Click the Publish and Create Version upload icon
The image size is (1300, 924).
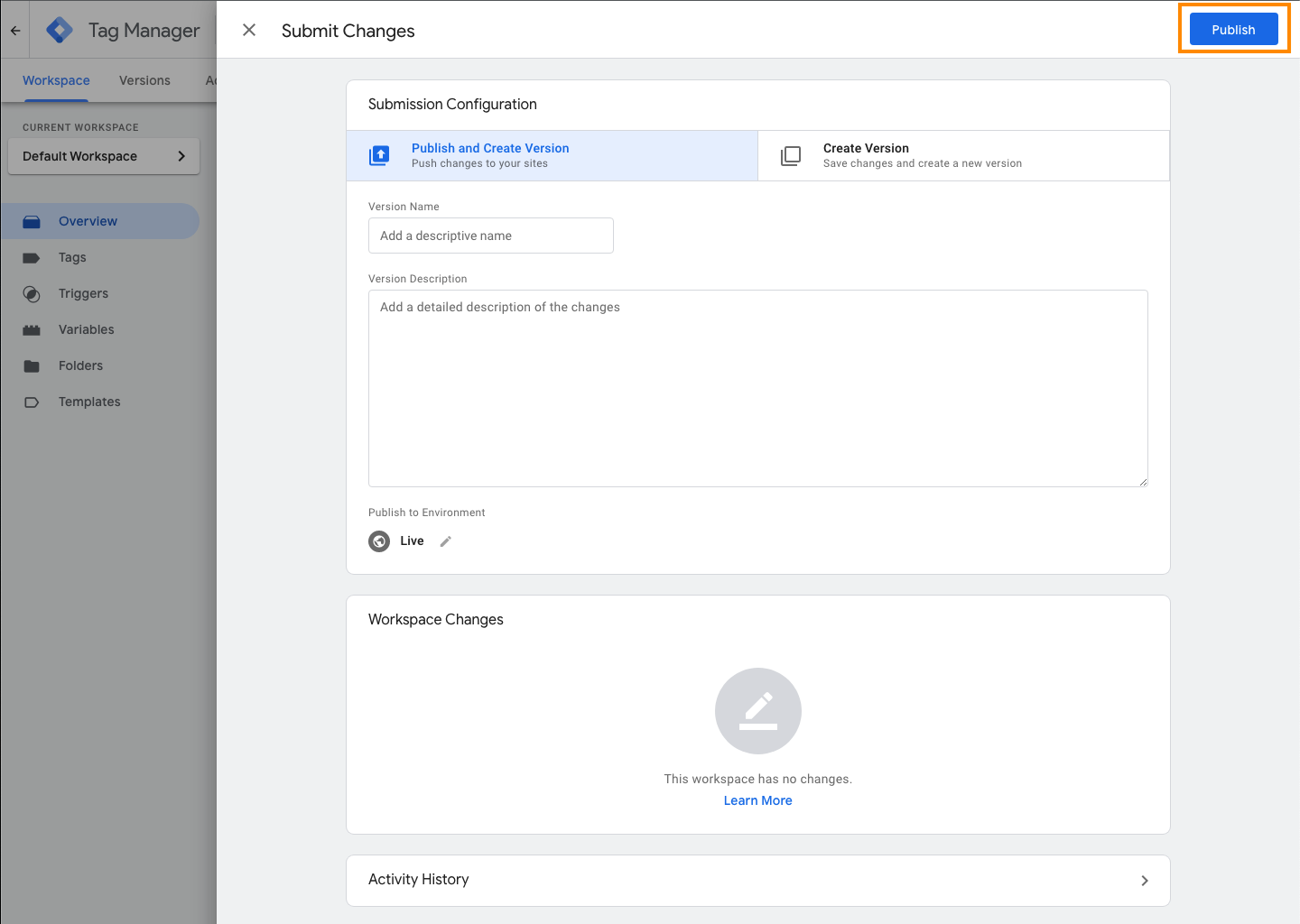379,156
